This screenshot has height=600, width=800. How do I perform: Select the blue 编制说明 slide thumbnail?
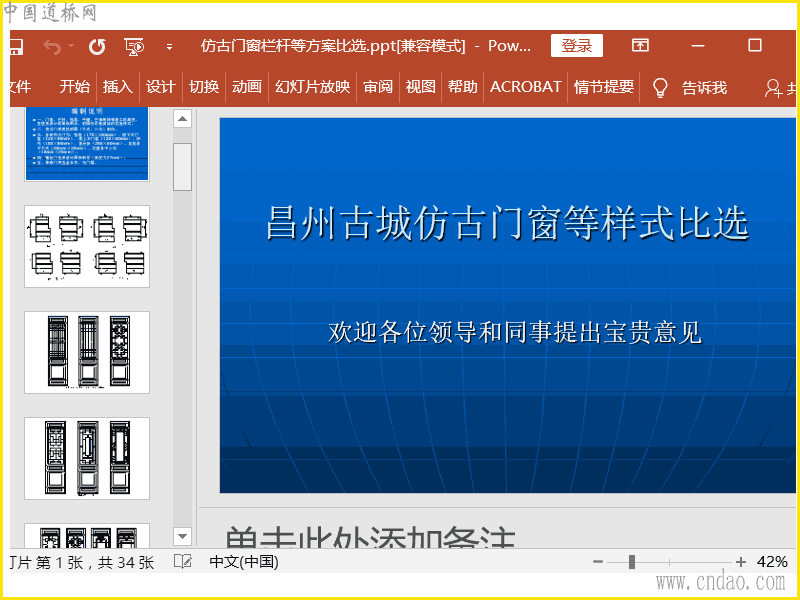[87, 143]
